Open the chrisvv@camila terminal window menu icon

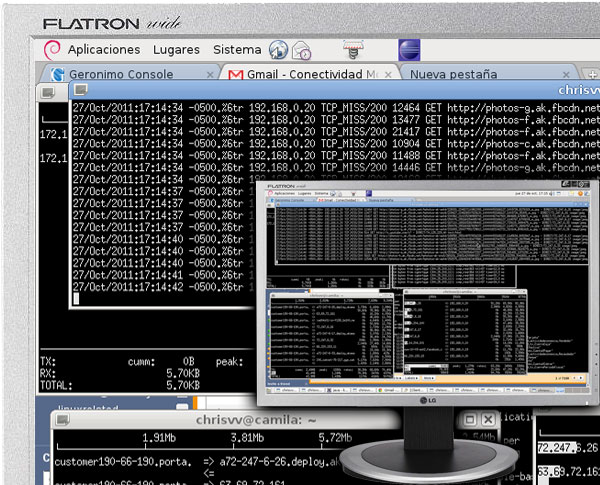pyautogui.click(x=63, y=421)
